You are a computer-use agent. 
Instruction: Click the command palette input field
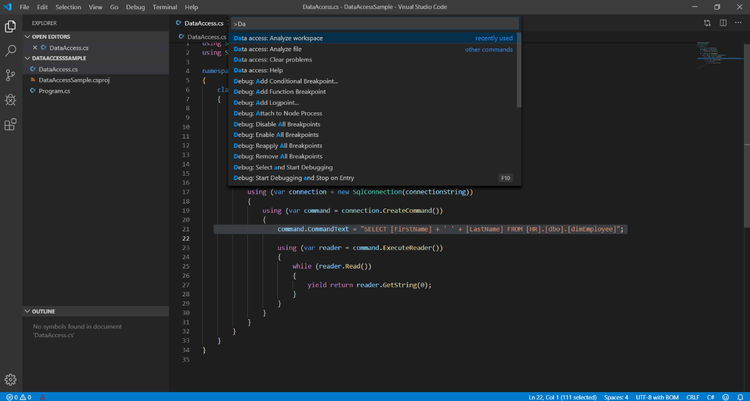[x=375, y=22]
